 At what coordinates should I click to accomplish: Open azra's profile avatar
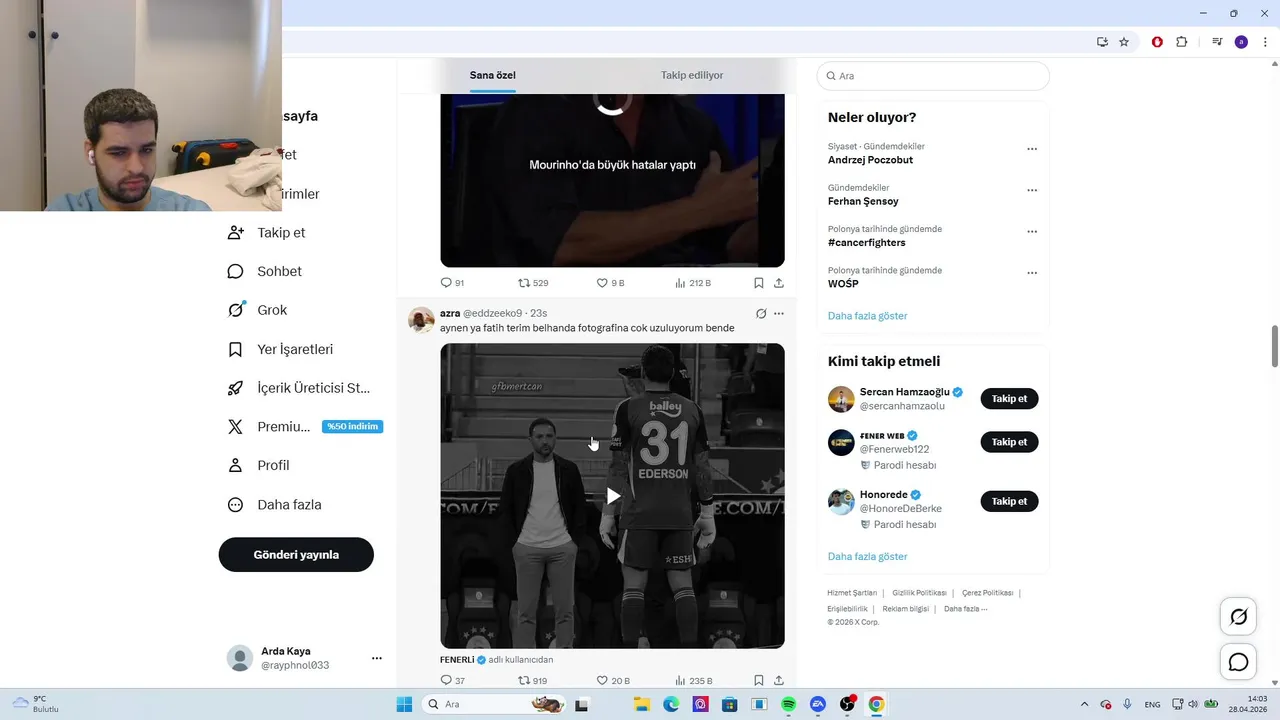[x=421, y=319]
